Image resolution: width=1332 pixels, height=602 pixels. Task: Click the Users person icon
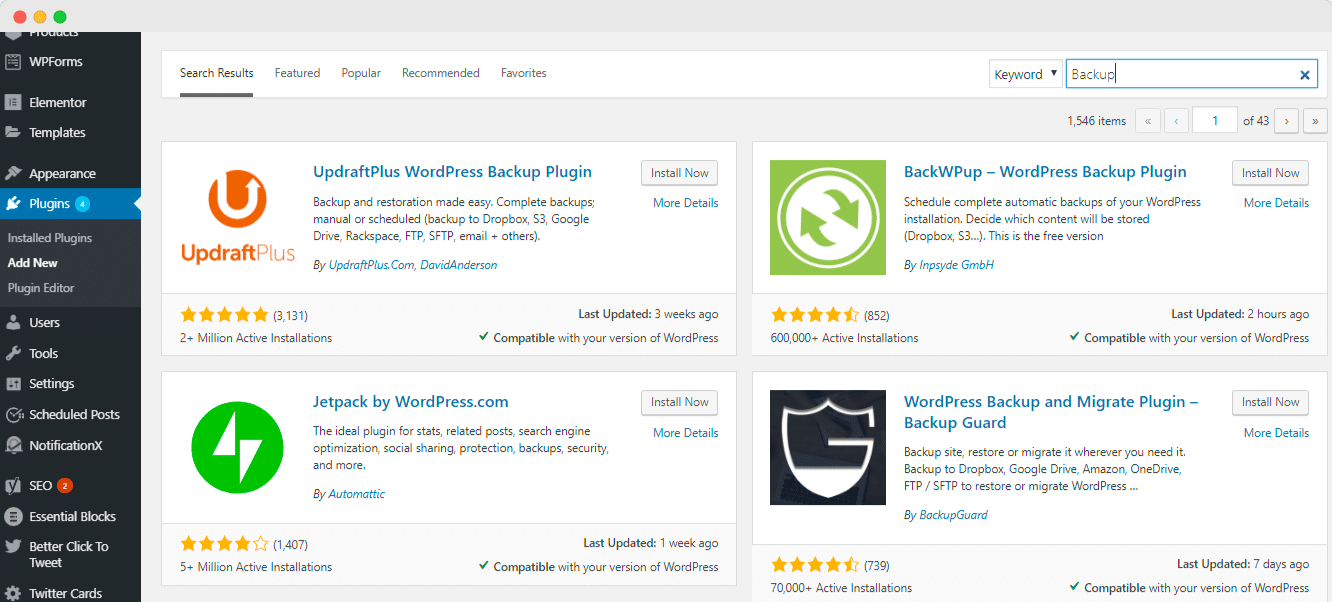(13, 323)
